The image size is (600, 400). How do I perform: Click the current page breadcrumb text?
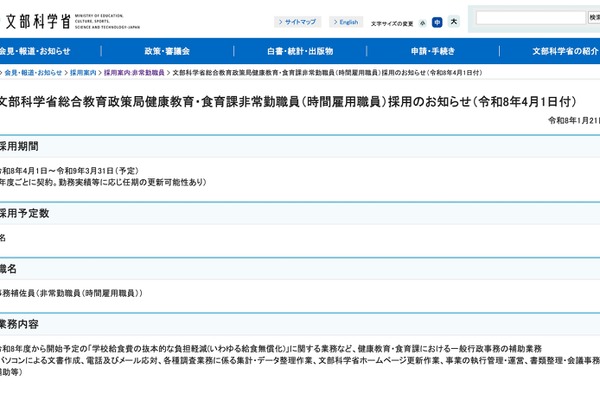[x=327, y=73]
